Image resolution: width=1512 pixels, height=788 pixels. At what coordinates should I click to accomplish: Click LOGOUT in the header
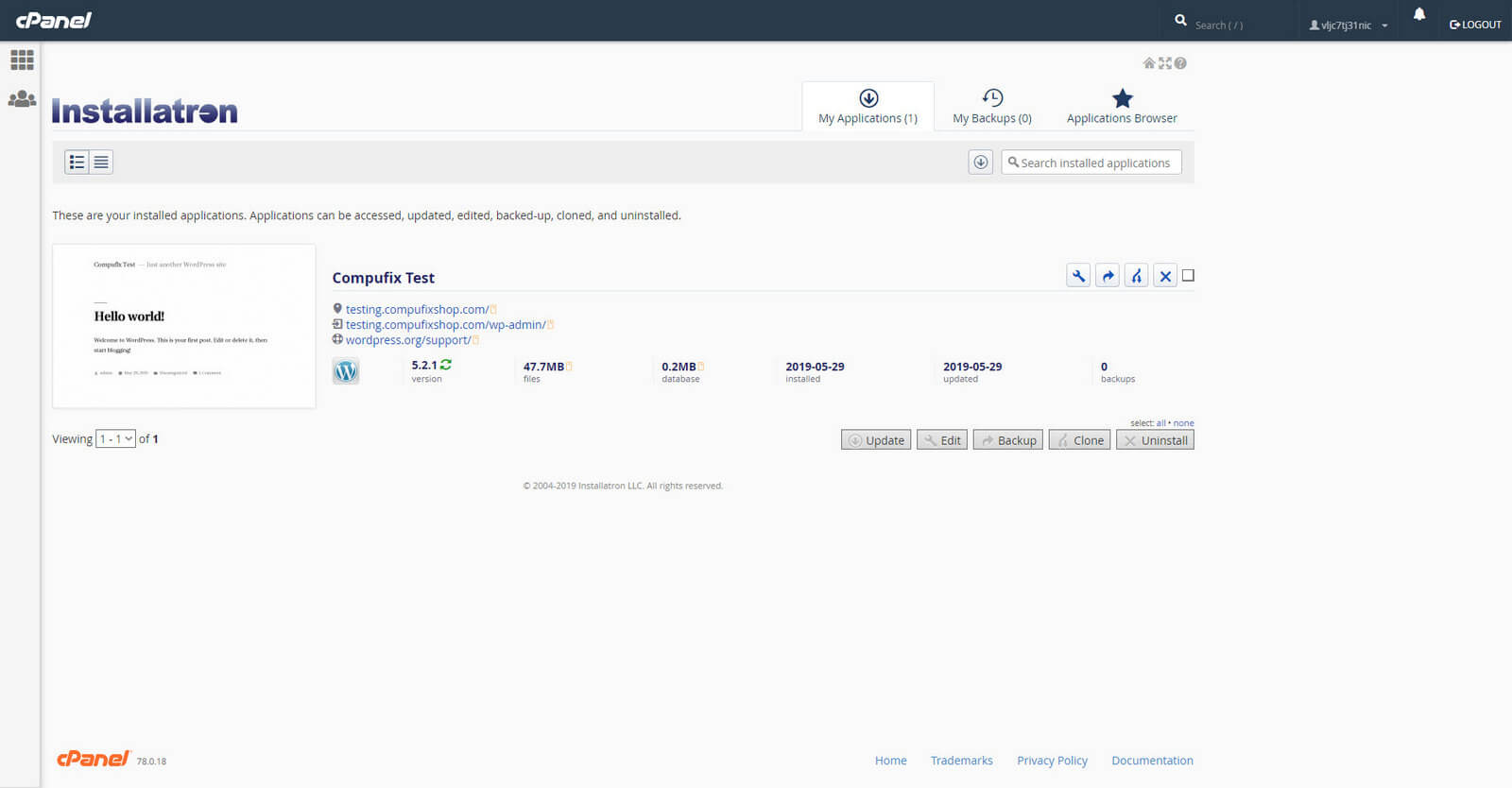tap(1475, 26)
